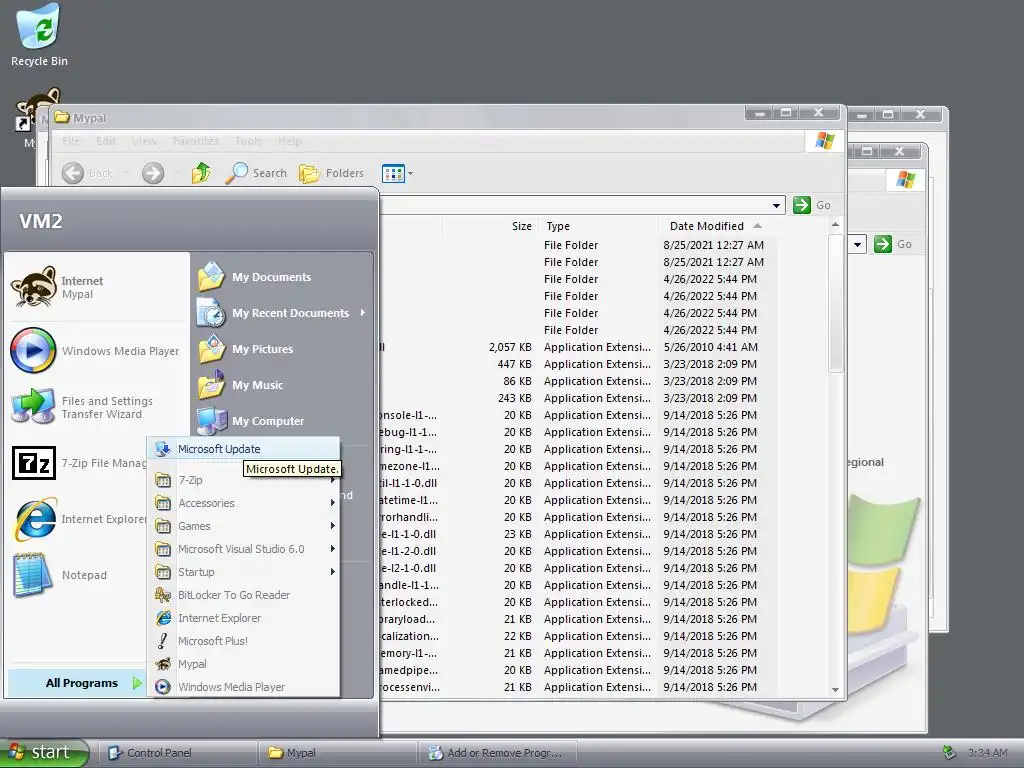Expand the Startup program group
Screen dimensions: 1024x768
(244, 571)
